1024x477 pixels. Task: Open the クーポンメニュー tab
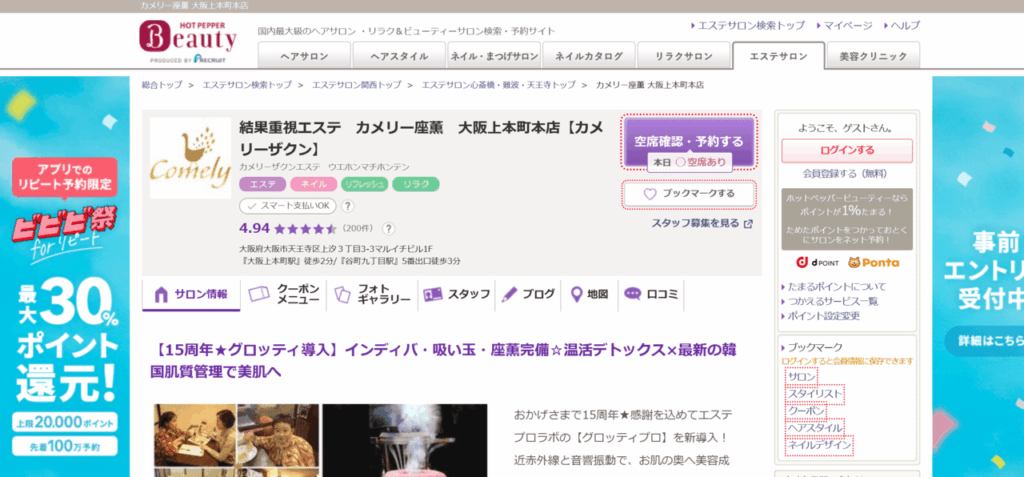click(284, 295)
